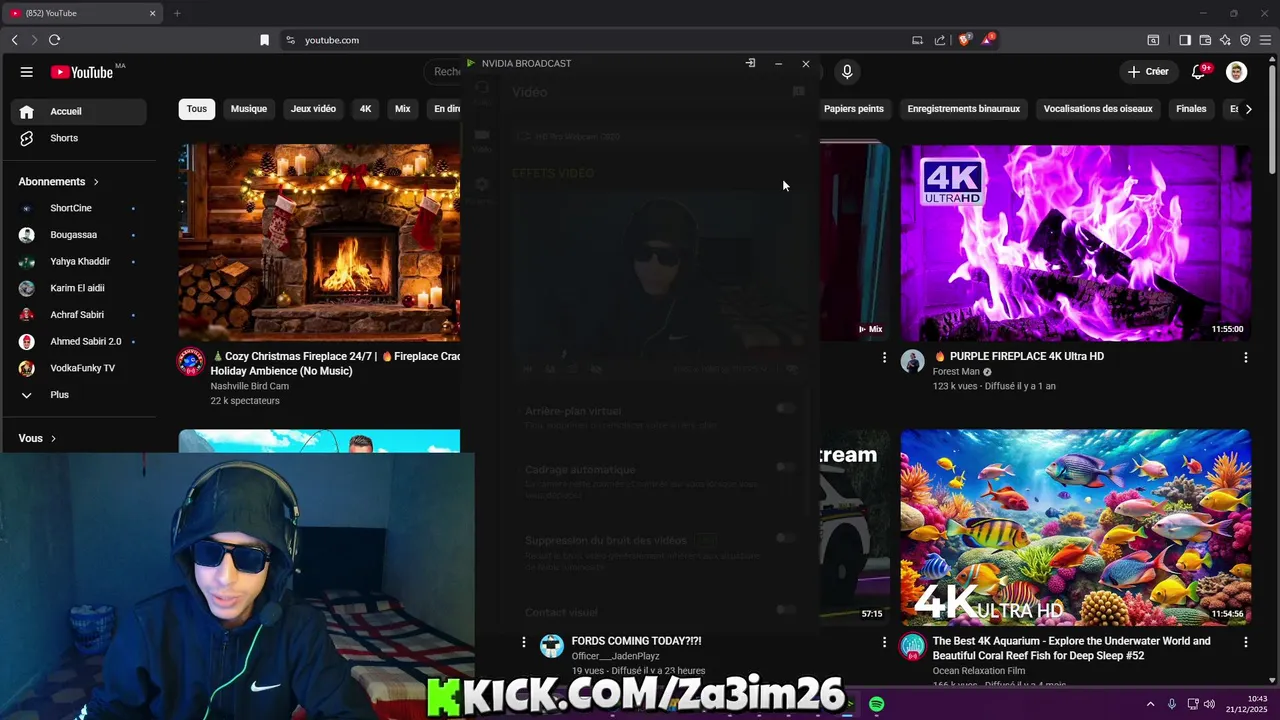Open the browser tab search icon

(x=1153, y=40)
